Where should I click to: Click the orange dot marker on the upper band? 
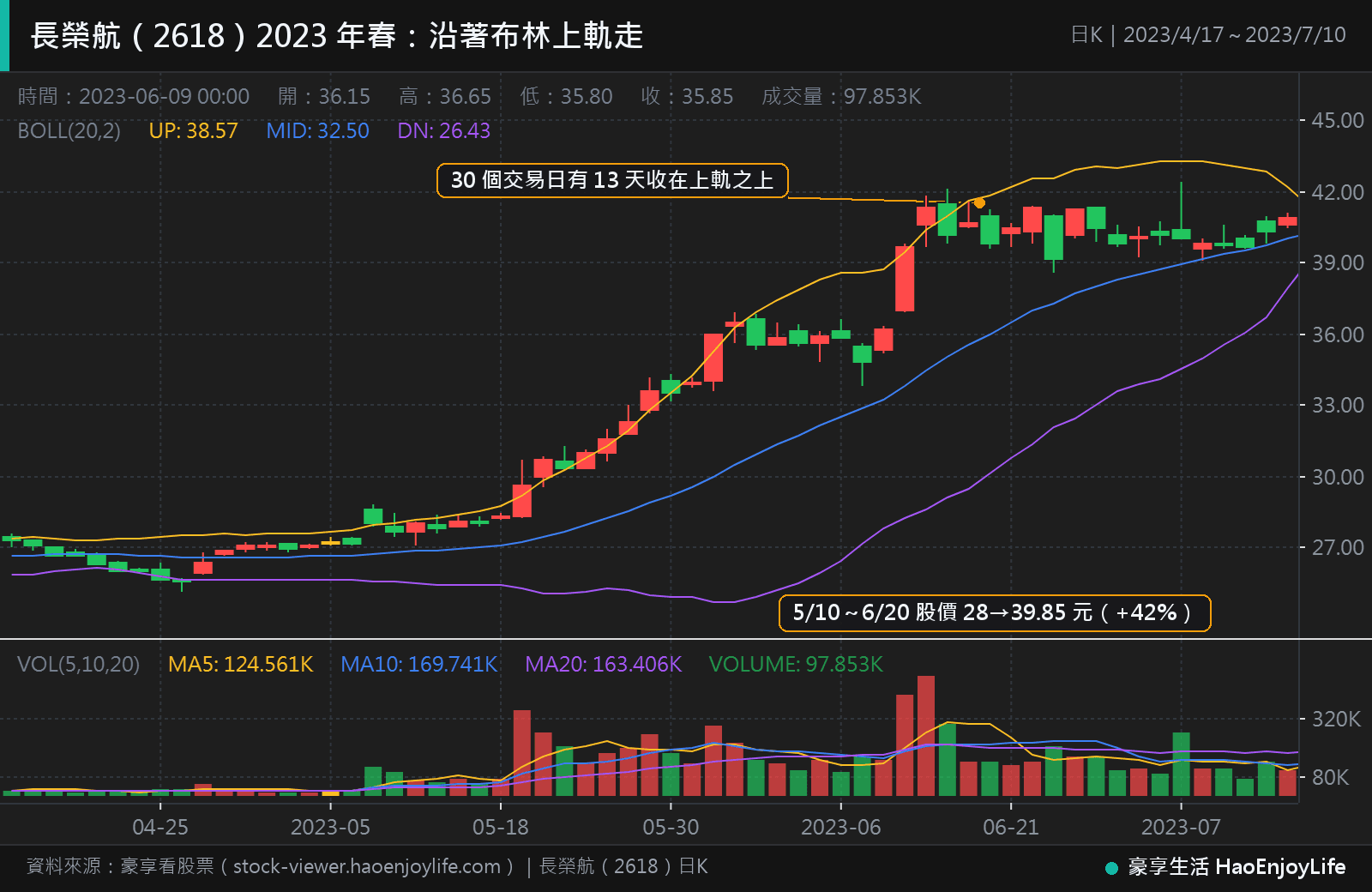click(979, 203)
